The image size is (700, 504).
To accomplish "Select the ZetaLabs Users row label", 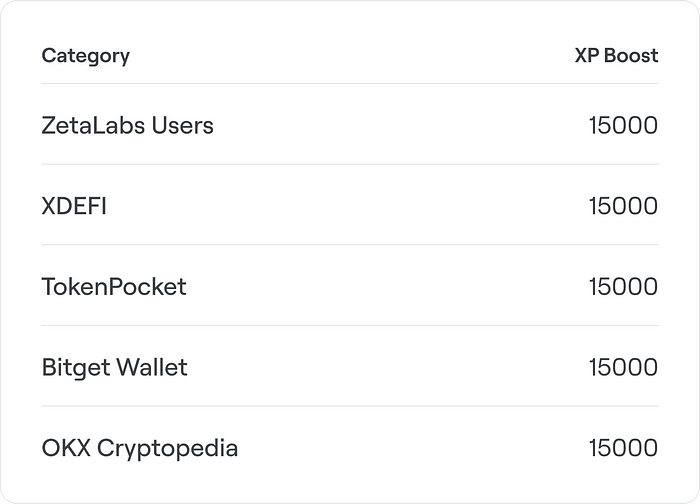I will [x=127, y=125].
